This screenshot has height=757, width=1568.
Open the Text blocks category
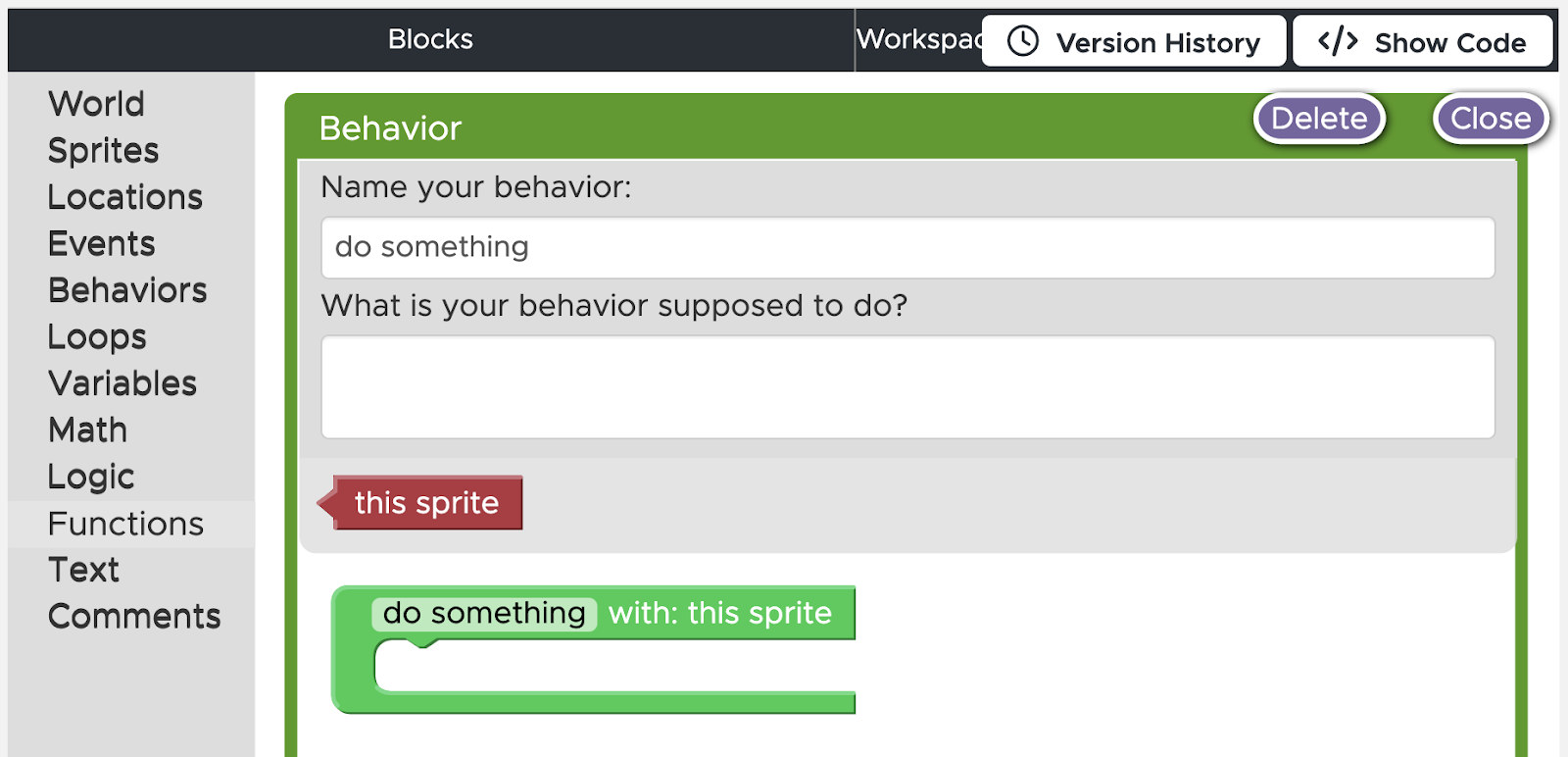83,570
